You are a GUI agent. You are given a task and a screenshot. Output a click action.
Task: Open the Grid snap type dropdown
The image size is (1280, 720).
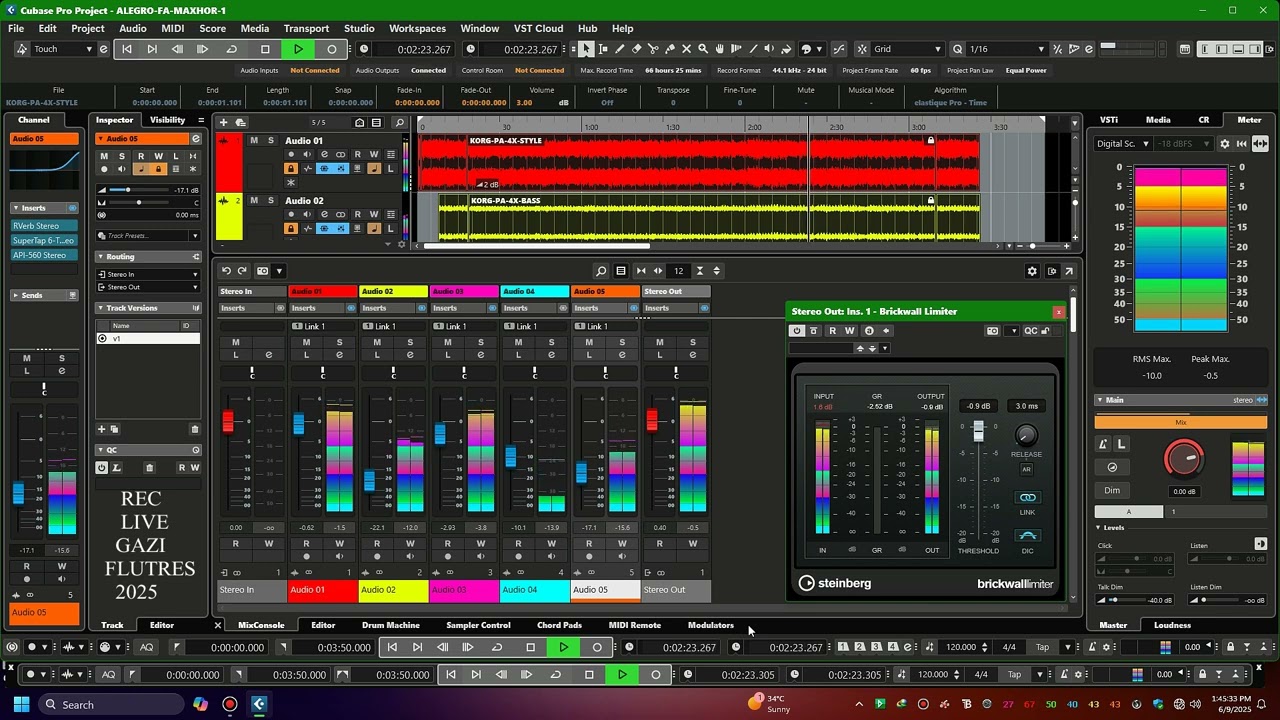tap(908, 49)
